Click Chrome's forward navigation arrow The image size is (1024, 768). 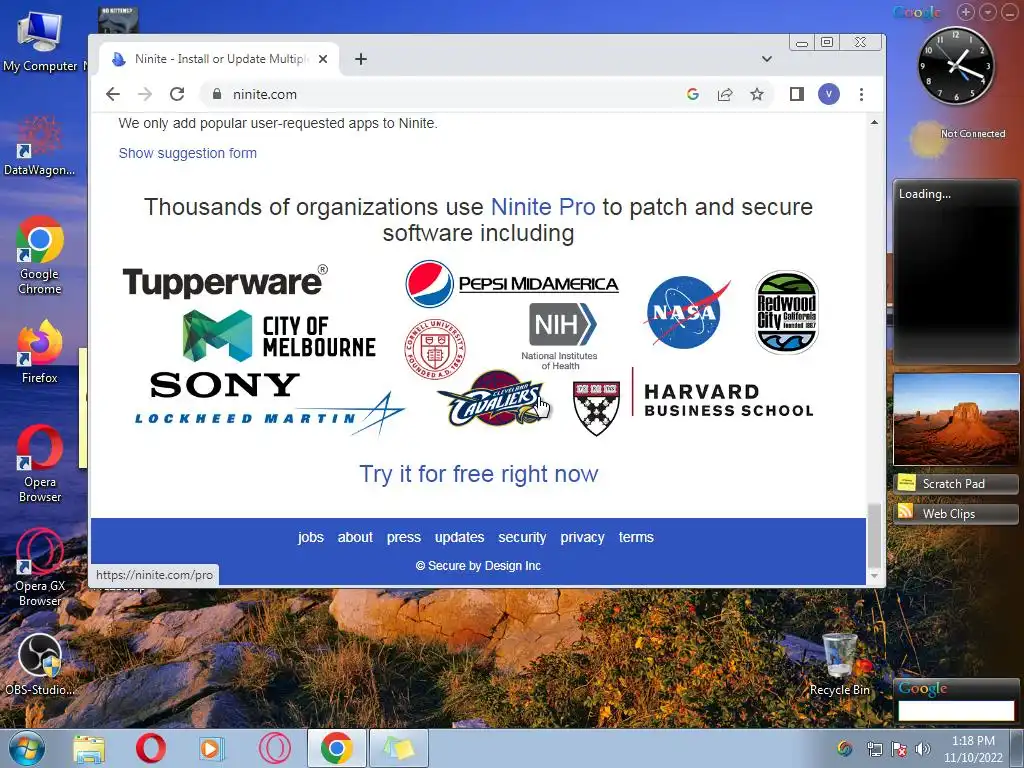coord(145,94)
